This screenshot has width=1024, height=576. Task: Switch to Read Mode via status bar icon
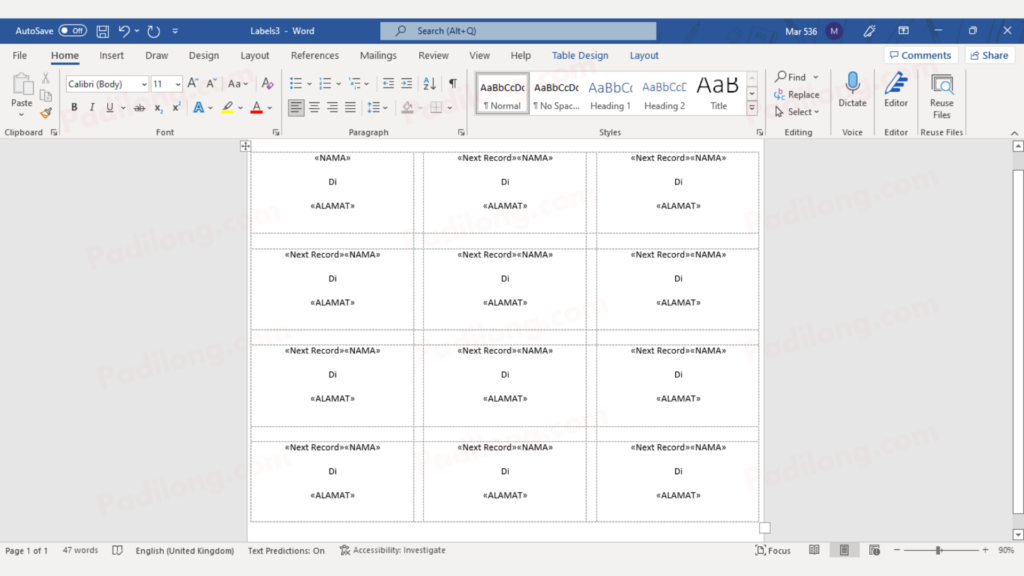(814, 549)
